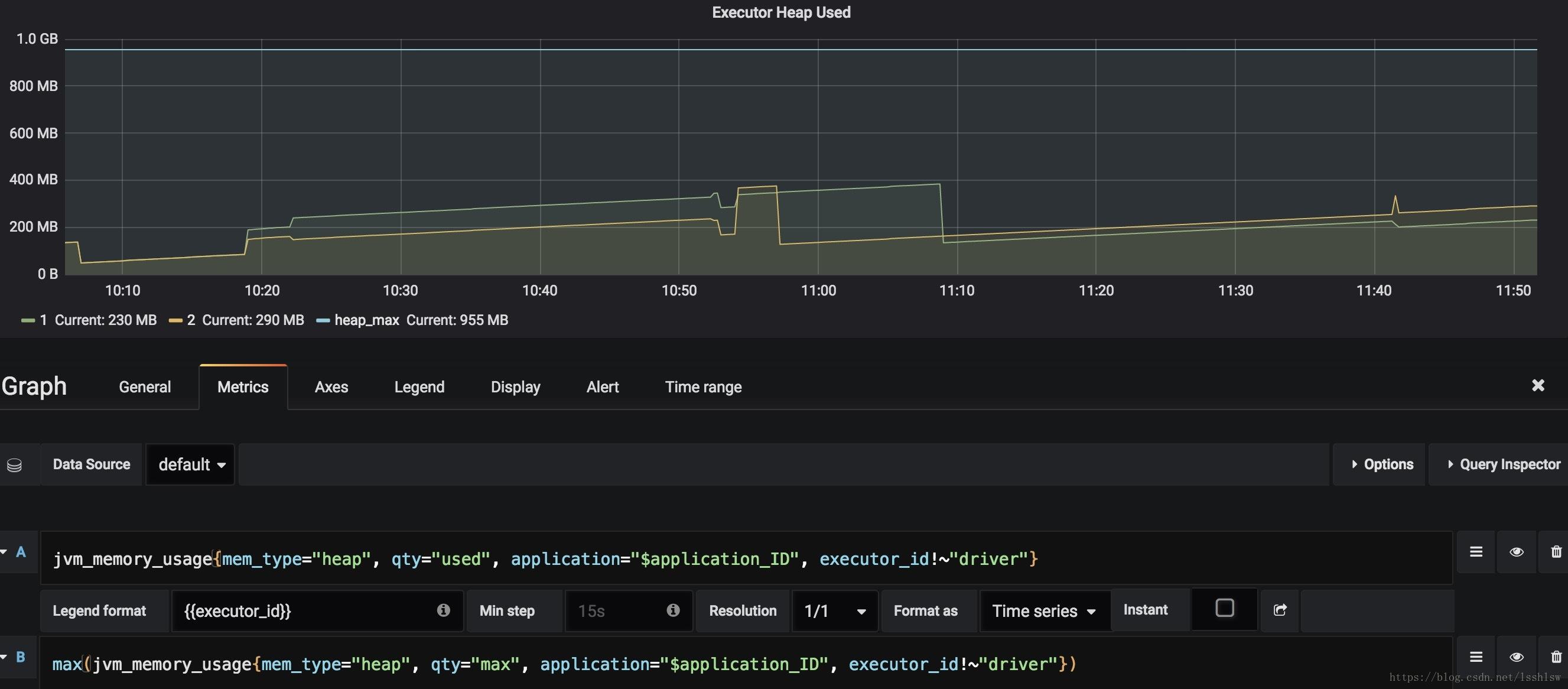1568x689 pixels.
Task: Open the default data source dropdown
Action: point(190,464)
